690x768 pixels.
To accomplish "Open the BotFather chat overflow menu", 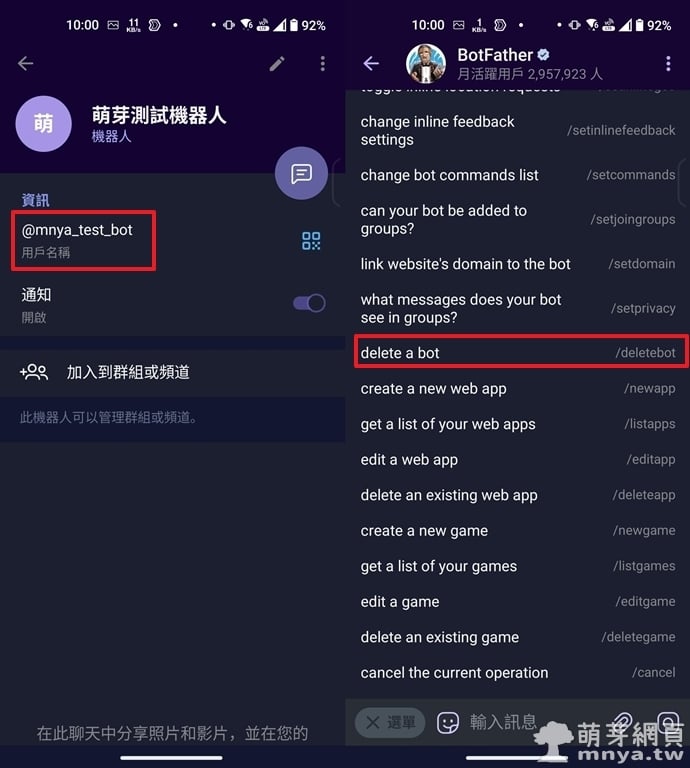I will [668, 63].
